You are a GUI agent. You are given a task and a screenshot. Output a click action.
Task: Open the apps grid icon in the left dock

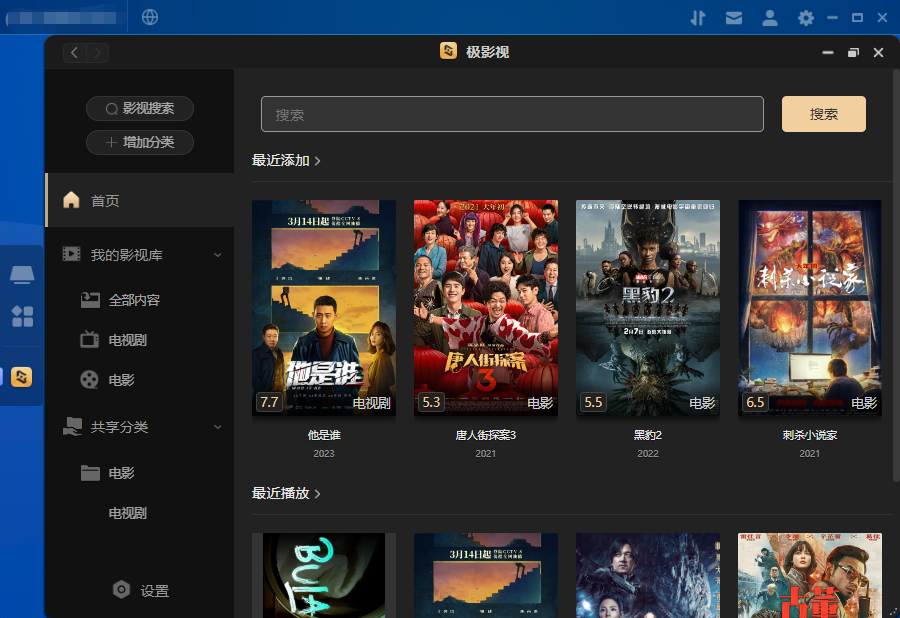(x=22, y=316)
